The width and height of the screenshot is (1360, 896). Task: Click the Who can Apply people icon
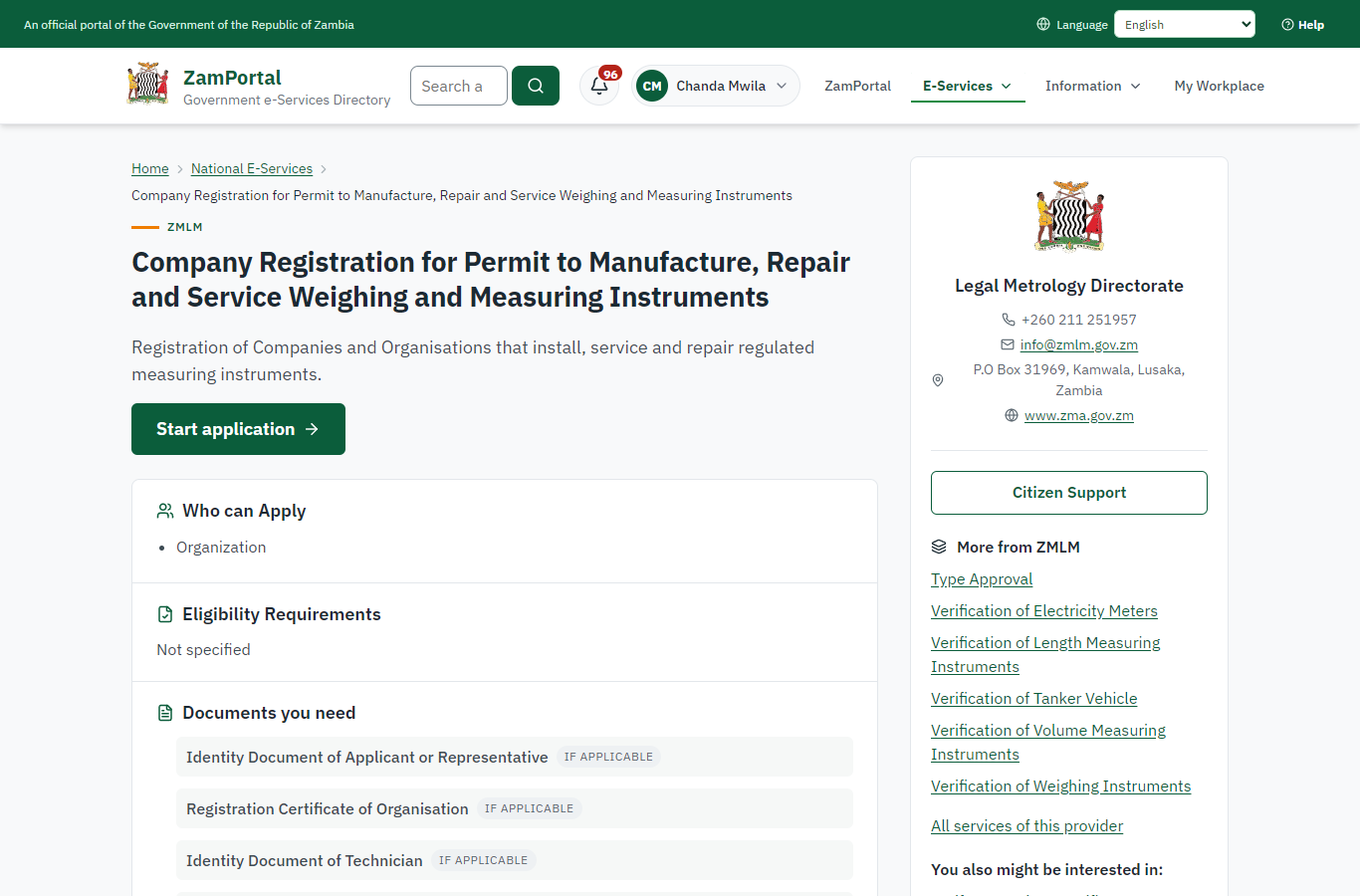(x=165, y=511)
